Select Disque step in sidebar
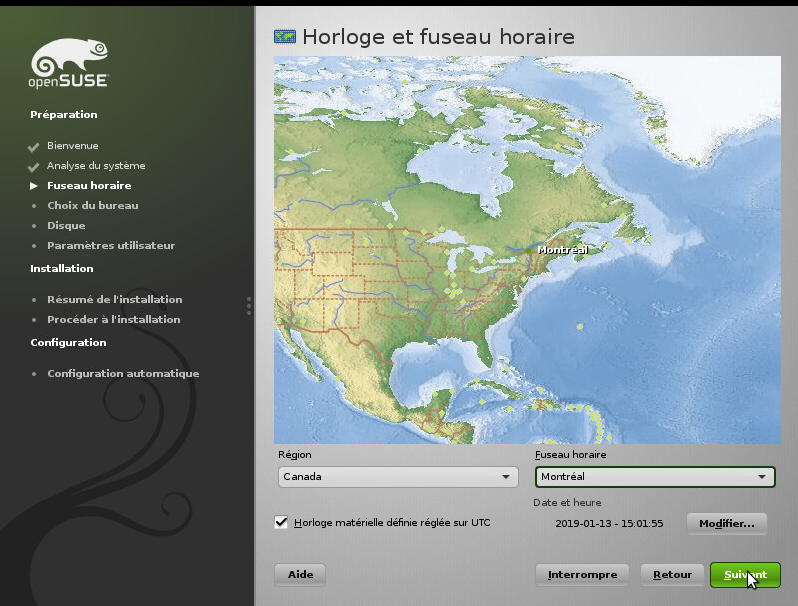The width and height of the screenshot is (798, 606). (66, 226)
